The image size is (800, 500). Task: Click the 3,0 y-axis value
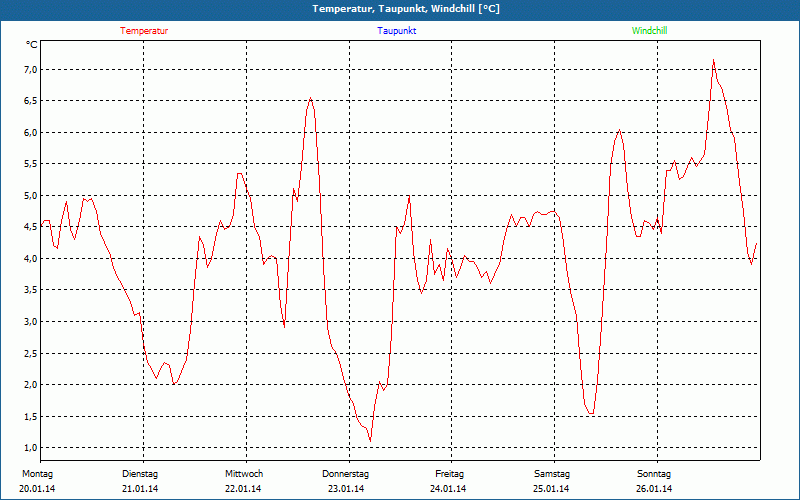tap(31, 321)
